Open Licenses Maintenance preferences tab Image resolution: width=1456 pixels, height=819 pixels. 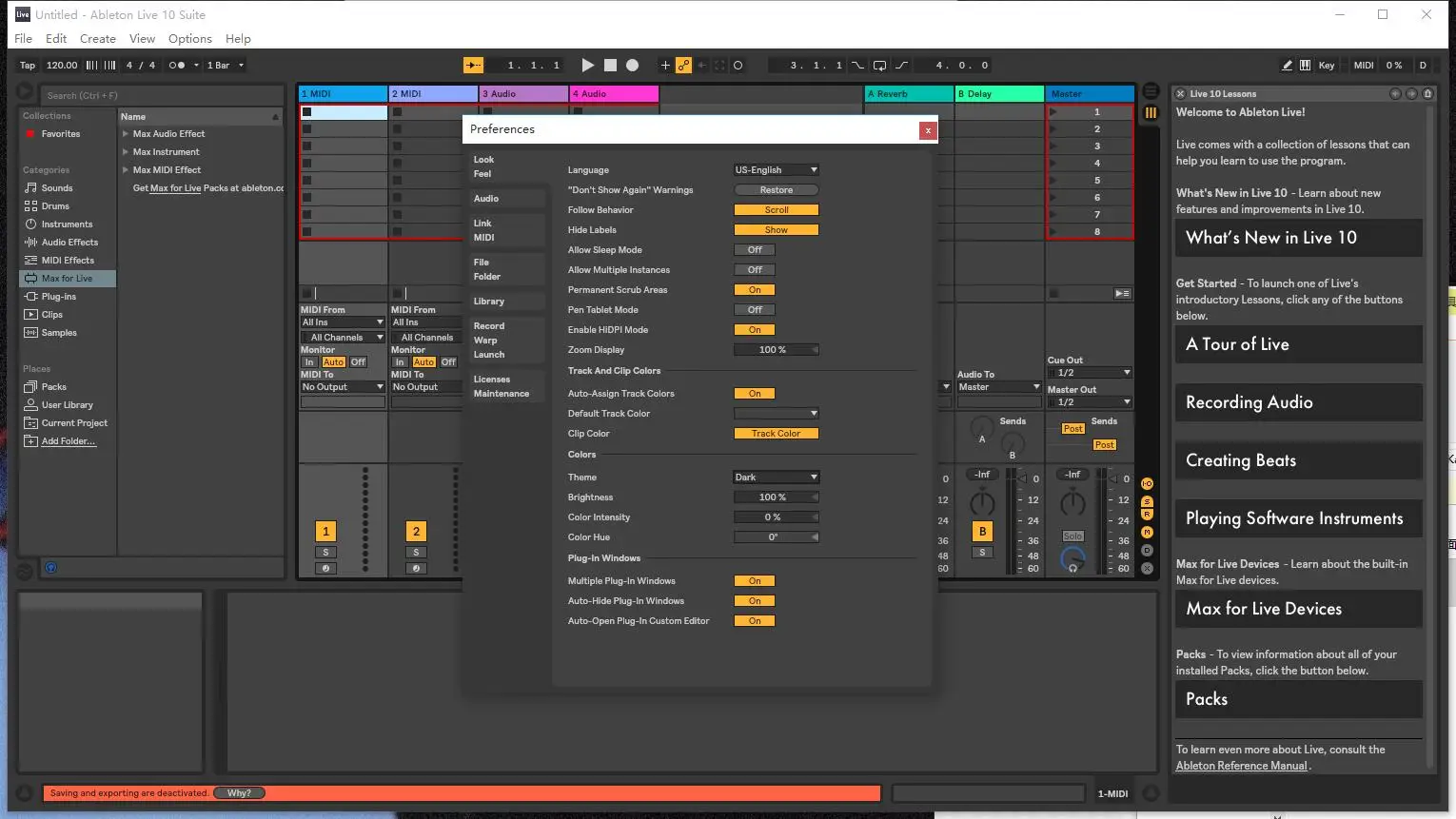click(x=506, y=386)
